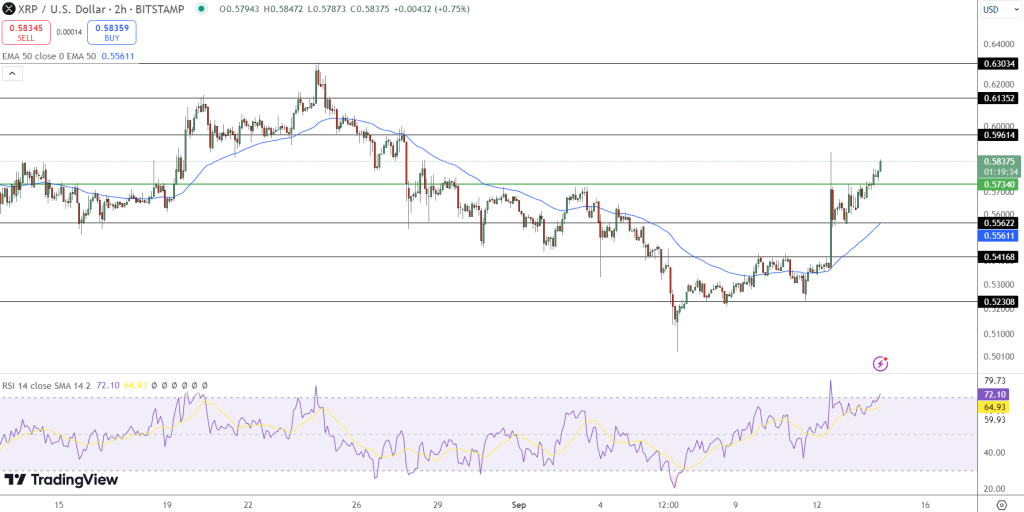This screenshot has height=512, width=1024.
Task: Select the 0.52308 support level label
Action: coord(999,302)
